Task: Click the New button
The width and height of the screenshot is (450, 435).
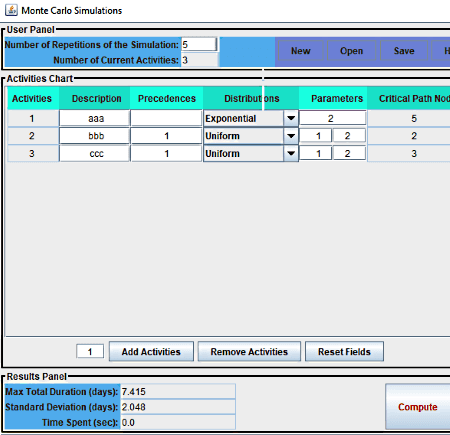Action: point(301,51)
